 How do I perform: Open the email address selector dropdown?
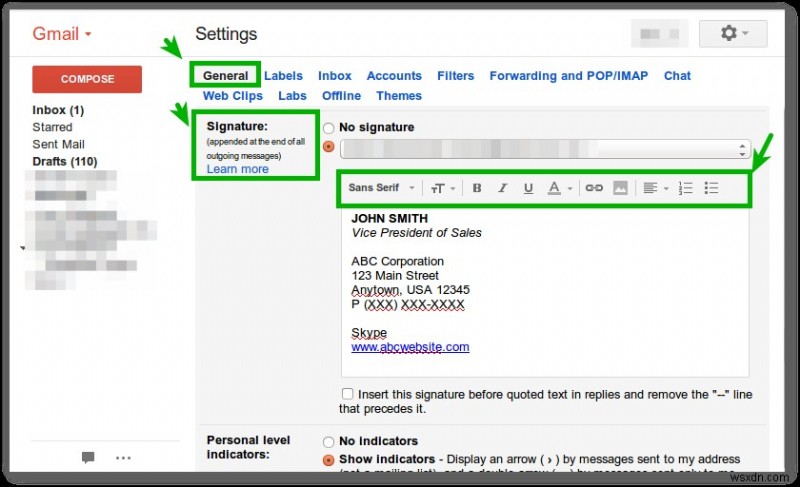click(x=545, y=149)
